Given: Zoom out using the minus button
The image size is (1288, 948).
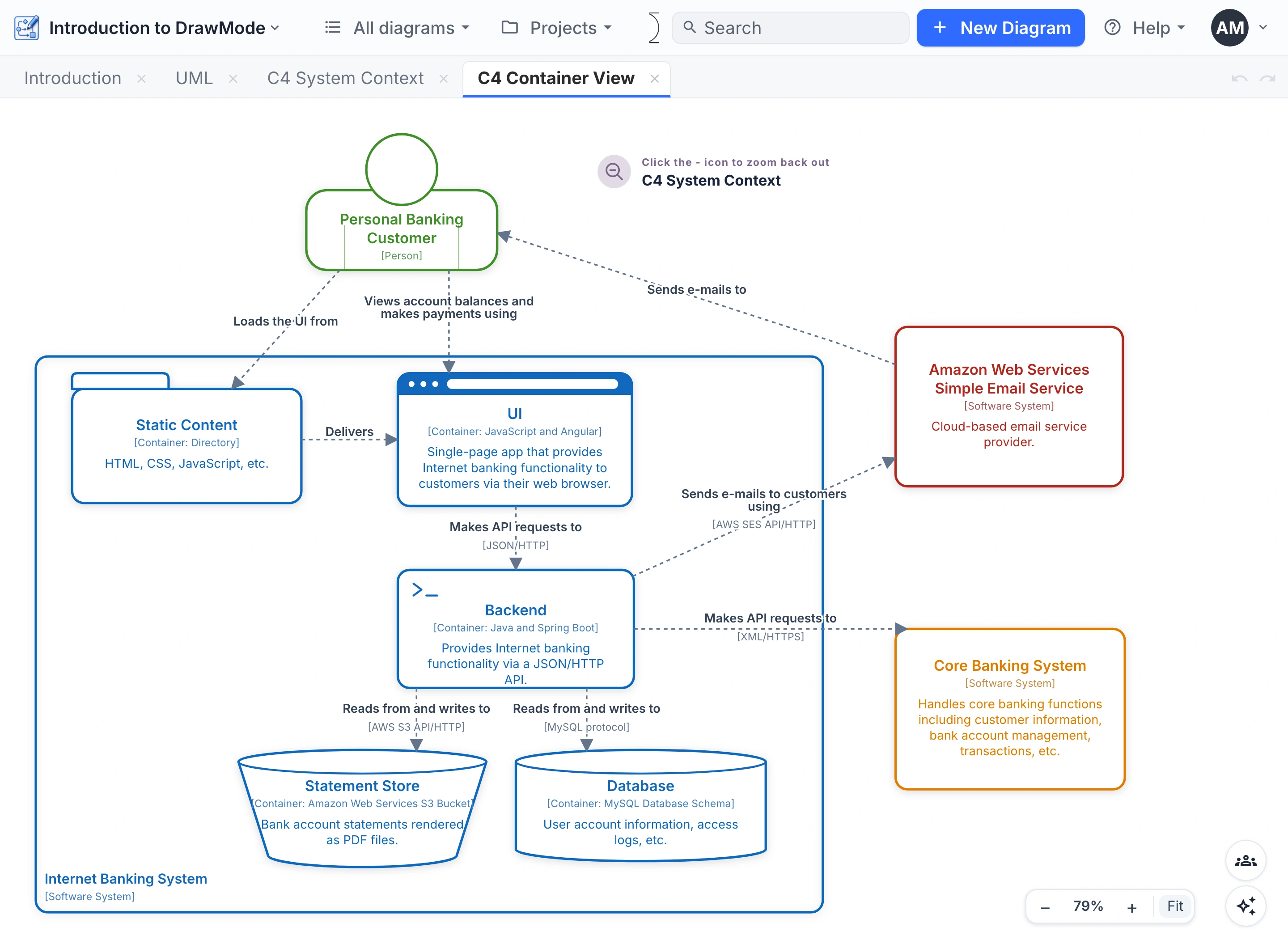Looking at the screenshot, I should point(1045,907).
